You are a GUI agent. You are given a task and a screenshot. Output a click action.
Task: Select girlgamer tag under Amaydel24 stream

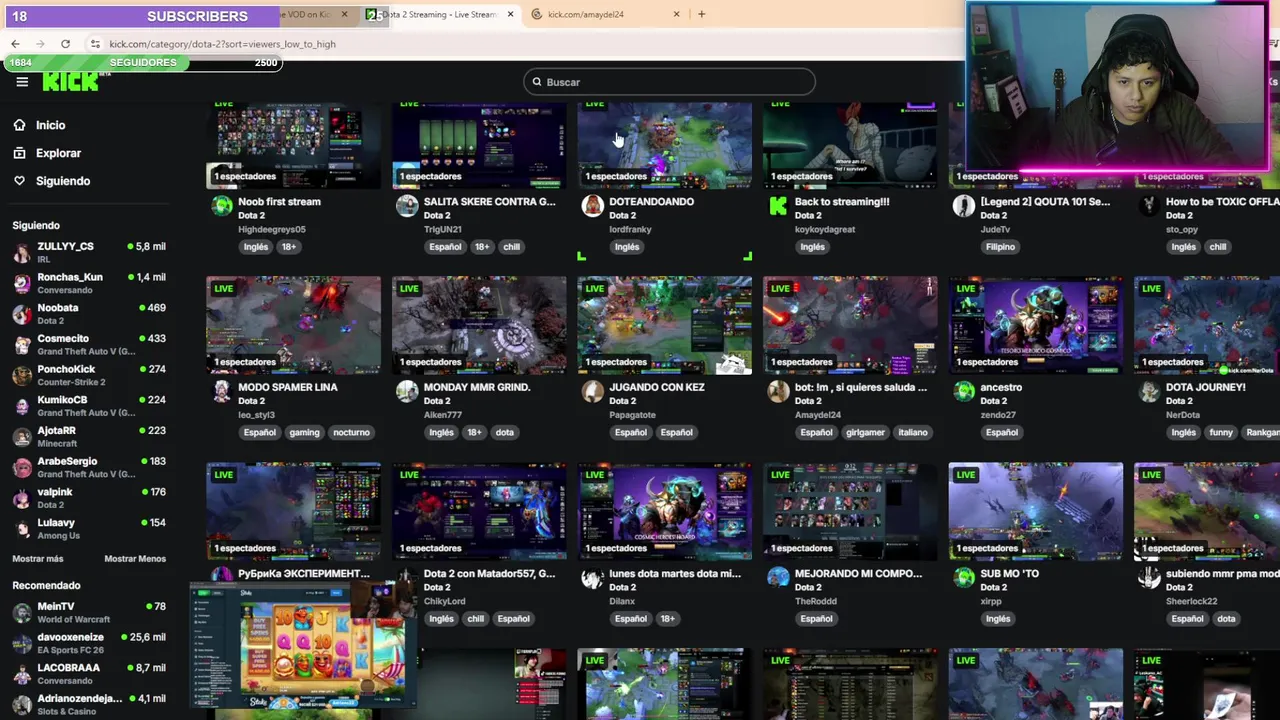click(x=865, y=433)
